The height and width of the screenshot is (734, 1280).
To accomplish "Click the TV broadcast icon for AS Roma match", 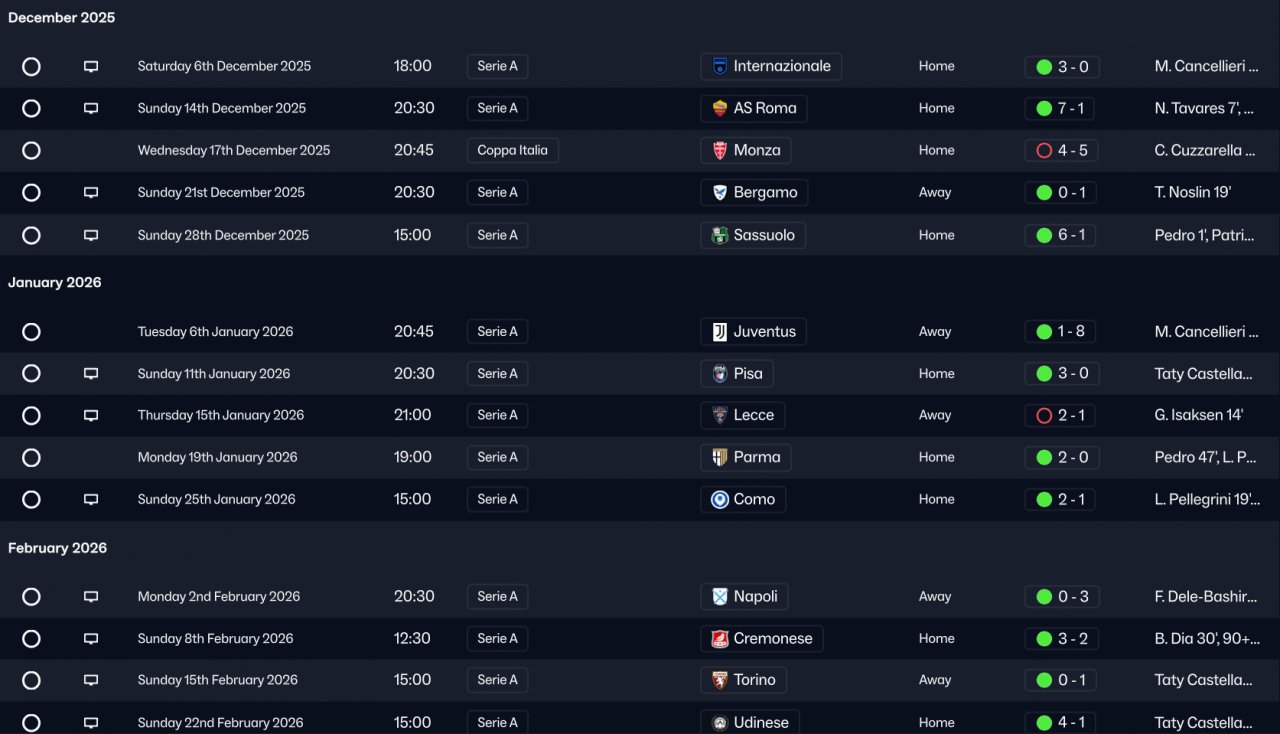I will 91,108.
